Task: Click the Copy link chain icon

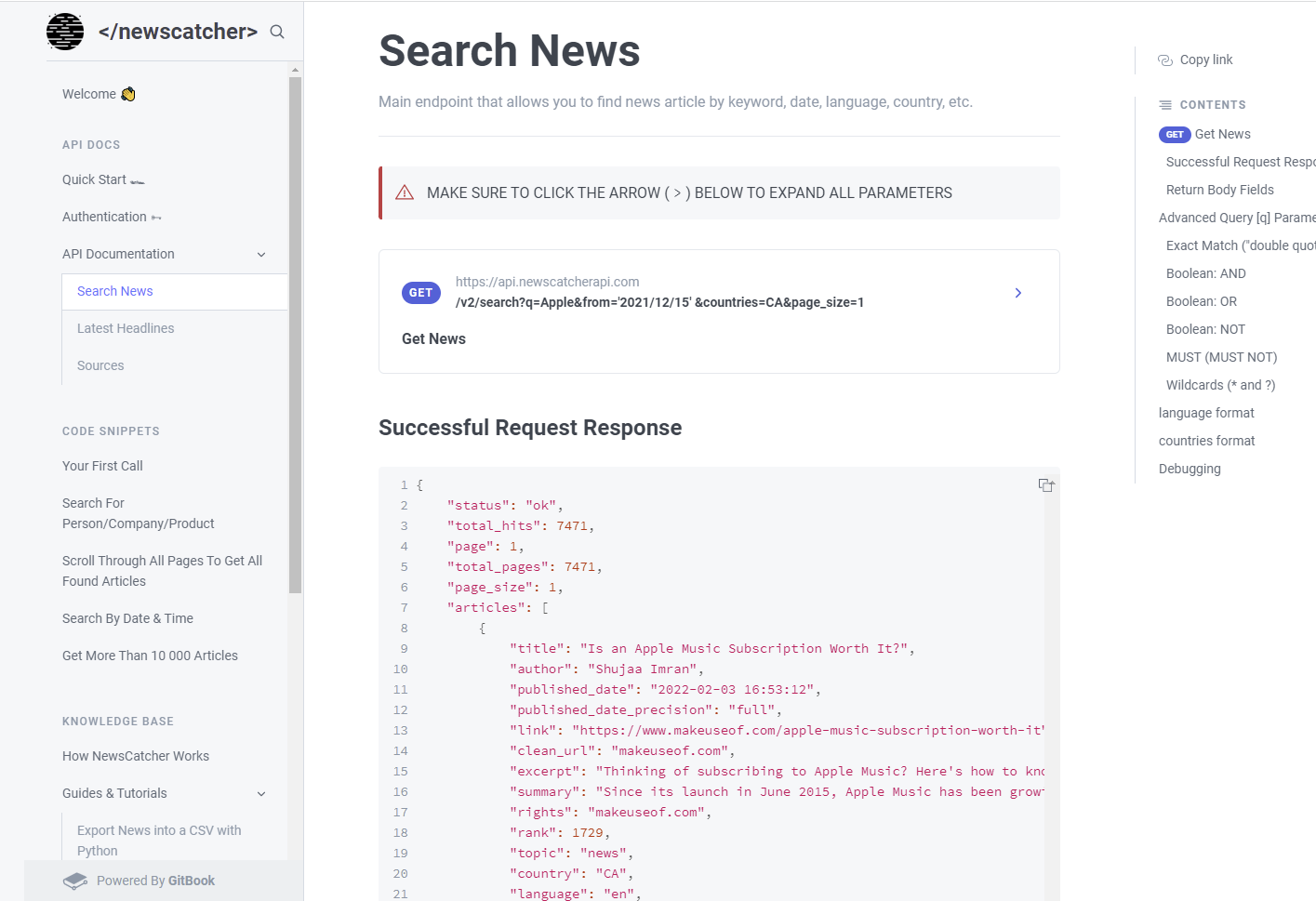Action: 1165,60
